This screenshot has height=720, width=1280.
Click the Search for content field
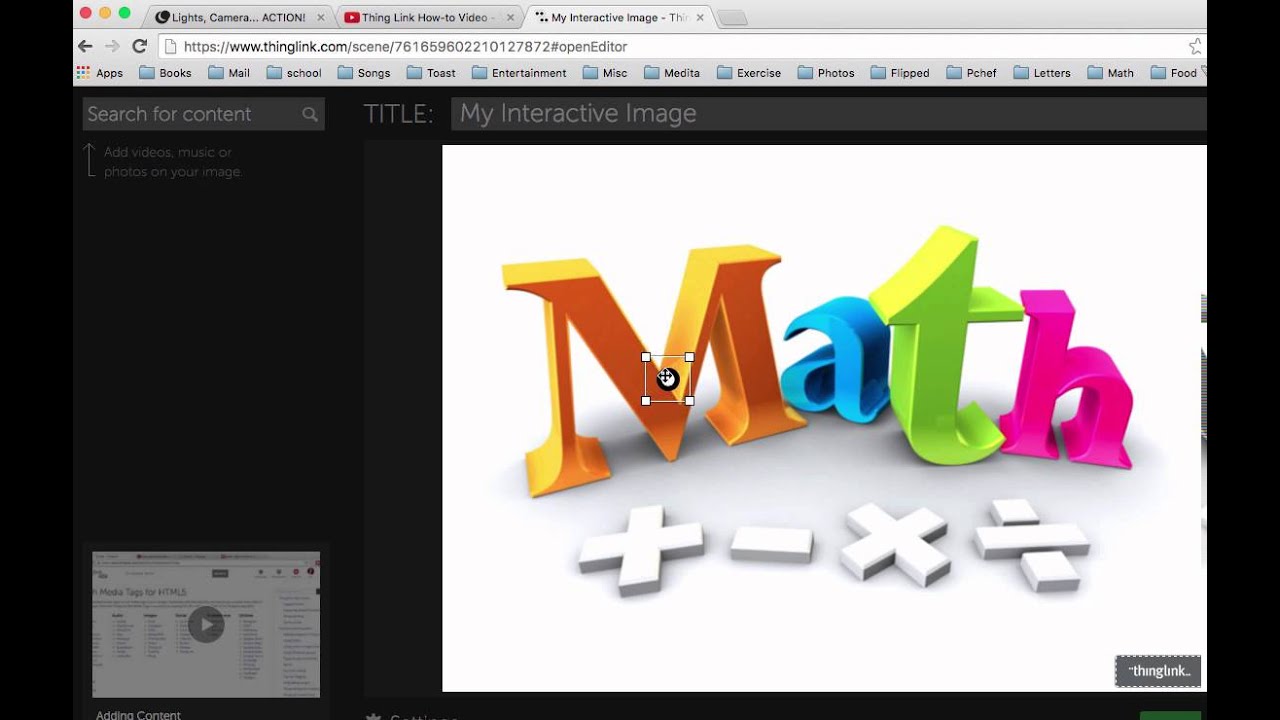coord(203,114)
